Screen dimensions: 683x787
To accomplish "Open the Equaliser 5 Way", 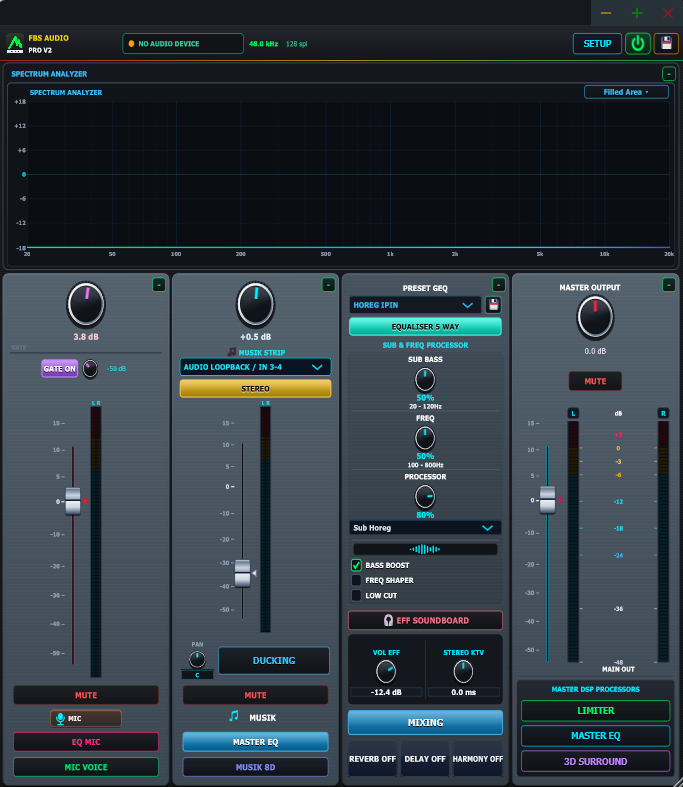I will point(425,327).
